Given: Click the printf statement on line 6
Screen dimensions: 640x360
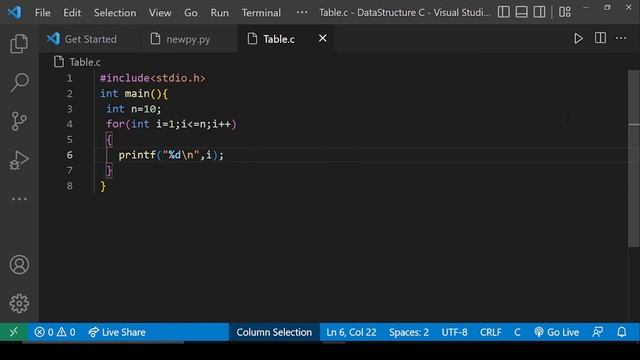Looking at the screenshot, I should [x=171, y=155].
